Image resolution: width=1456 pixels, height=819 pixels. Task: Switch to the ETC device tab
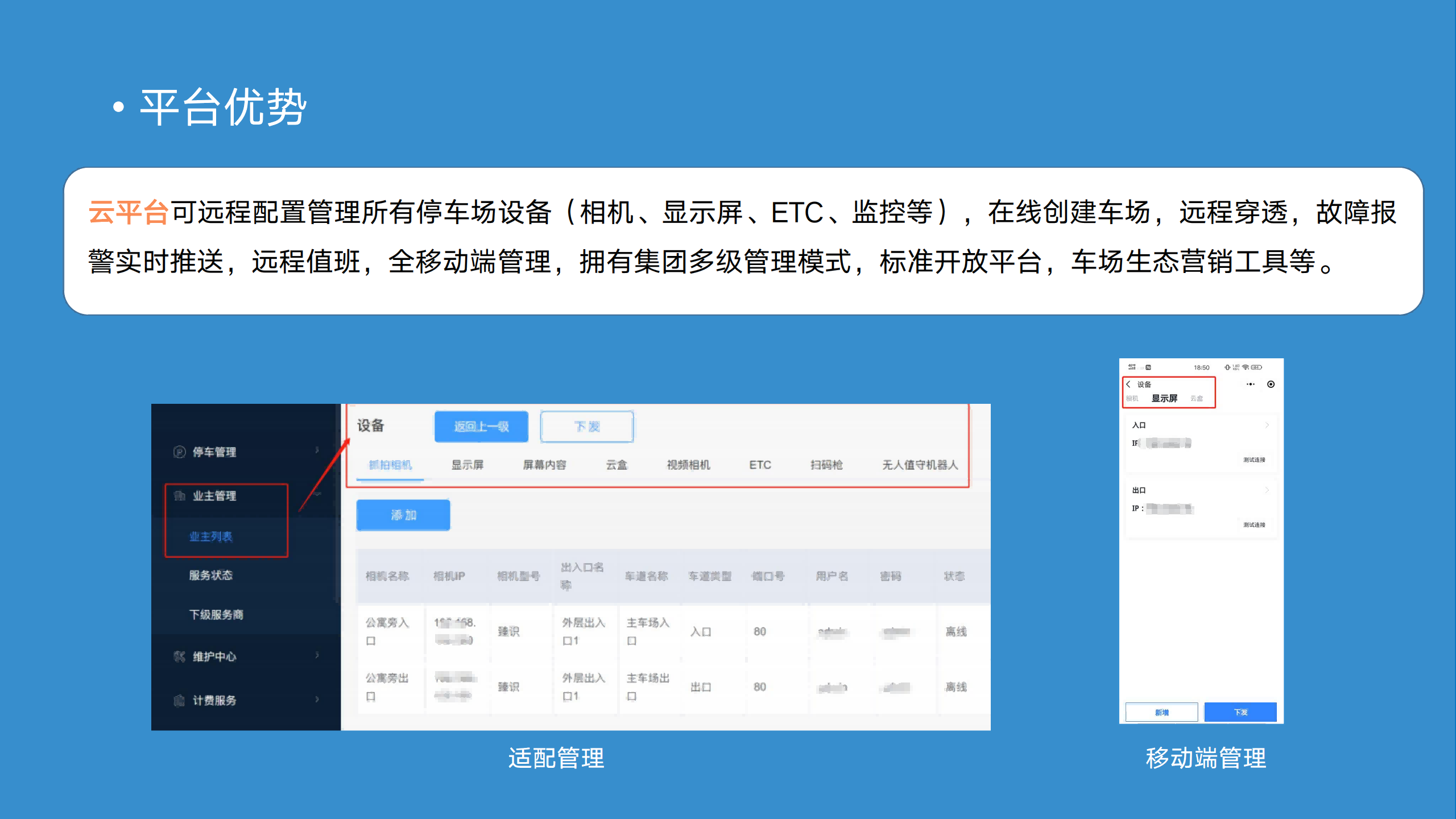(760, 465)
